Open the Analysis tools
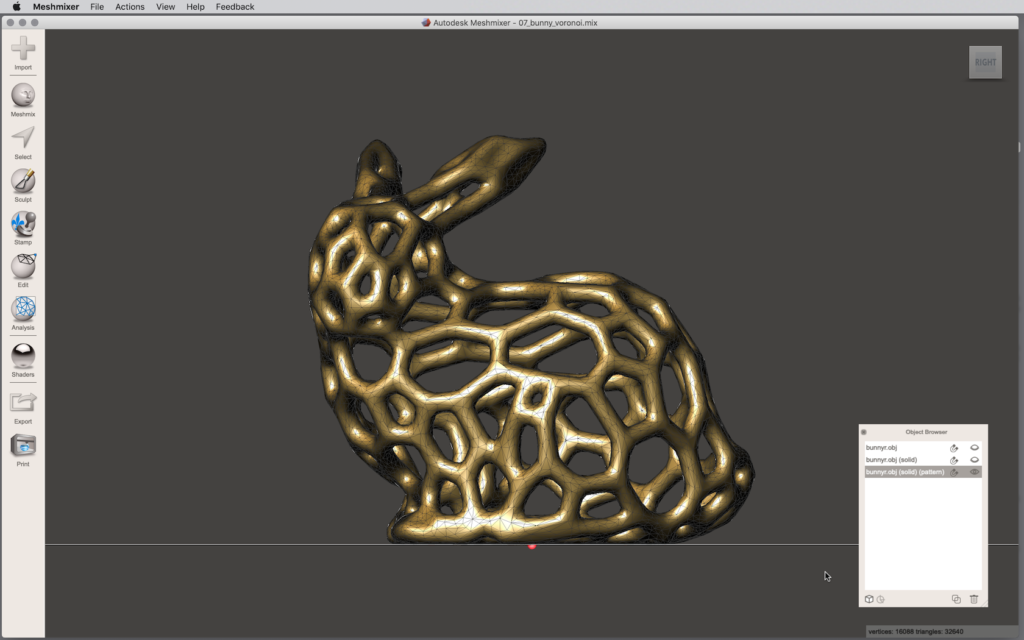1024x640 pixels. pos(23,309)
